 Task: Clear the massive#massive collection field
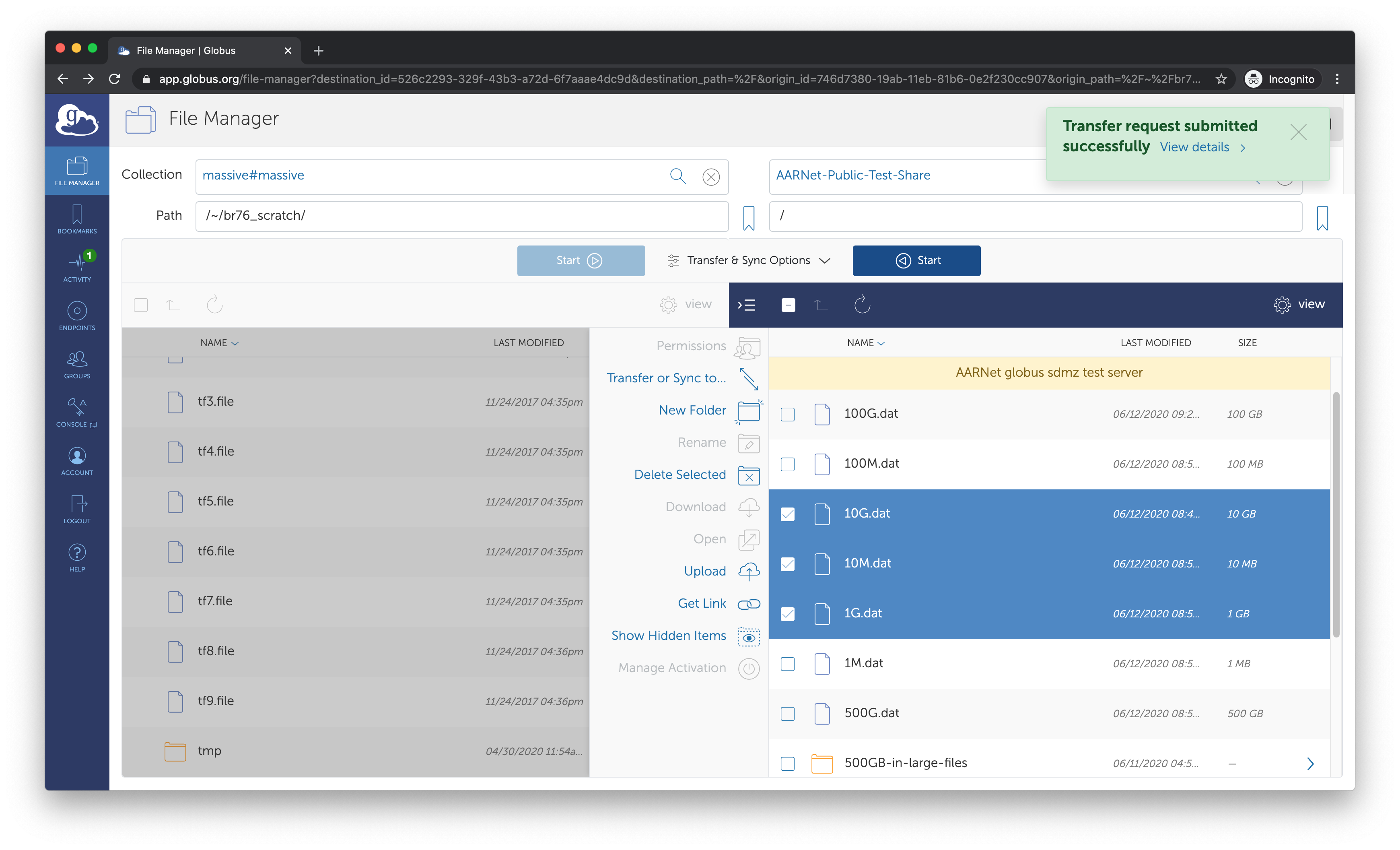point(711,177)
